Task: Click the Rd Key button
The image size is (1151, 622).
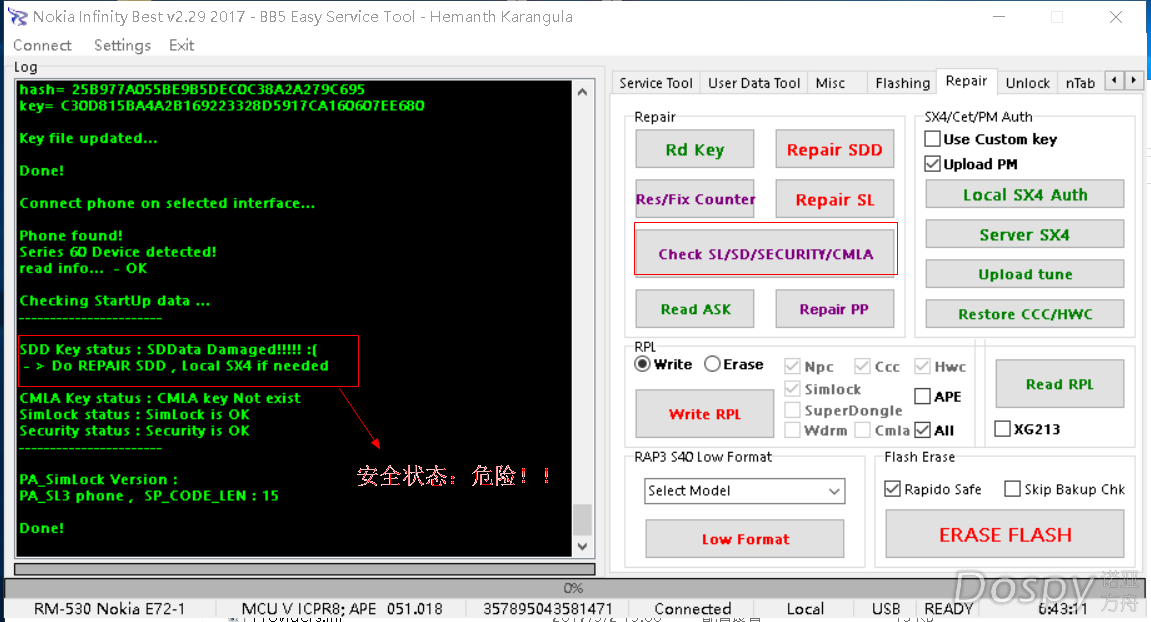Action: point(694,150)
